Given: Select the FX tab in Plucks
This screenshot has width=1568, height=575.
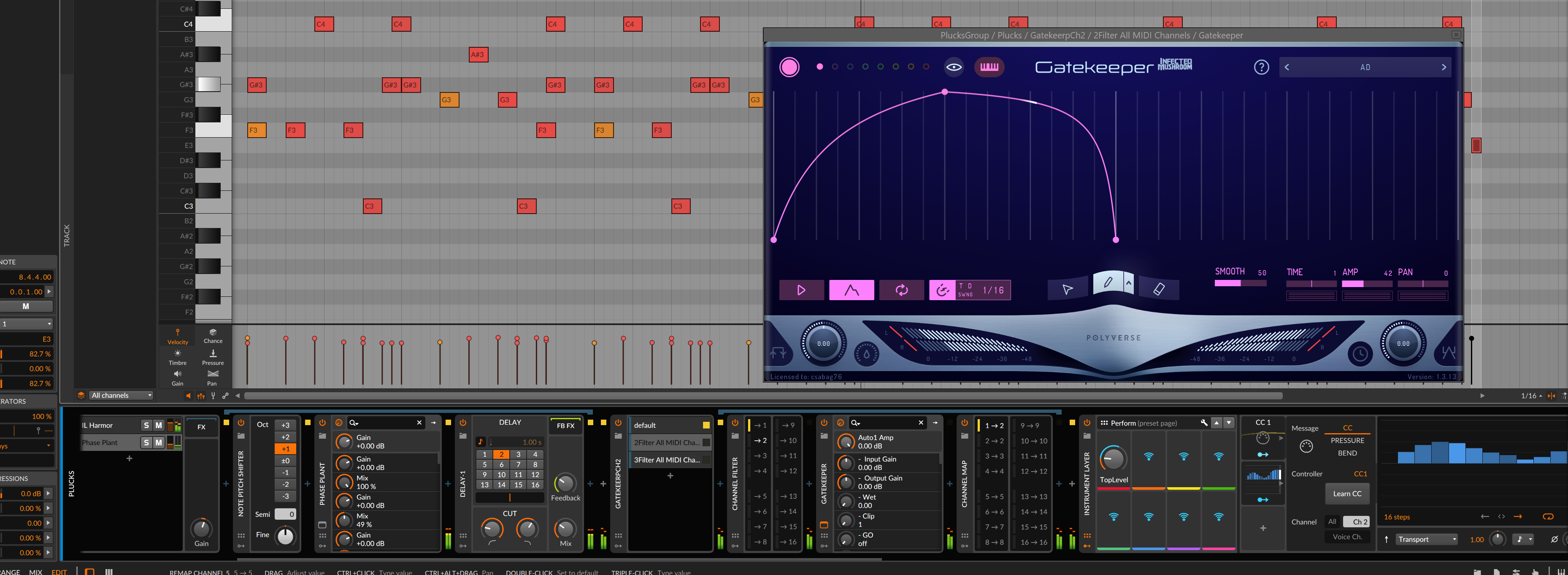Looking at the screenshot, I should [x=201, y=427].
